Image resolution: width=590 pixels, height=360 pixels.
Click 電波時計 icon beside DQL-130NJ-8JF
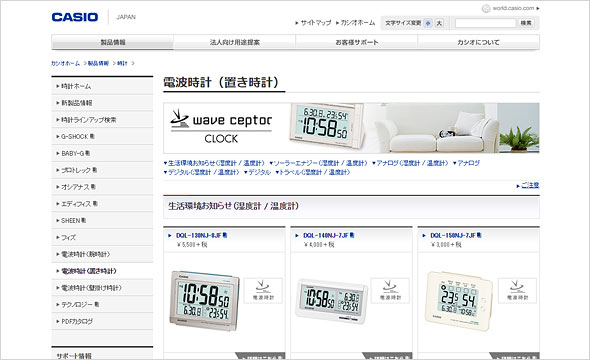pos(263,290)
